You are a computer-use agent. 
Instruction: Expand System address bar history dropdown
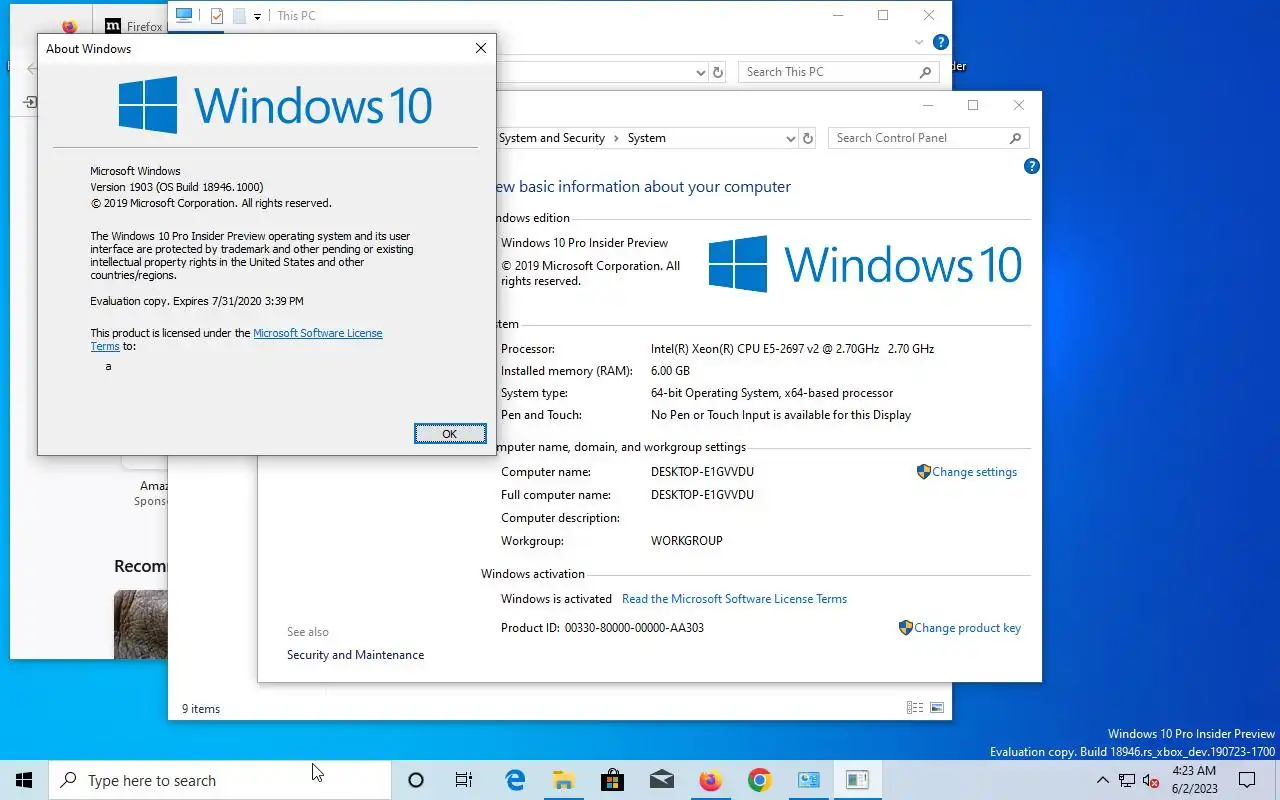click(790, 139)
